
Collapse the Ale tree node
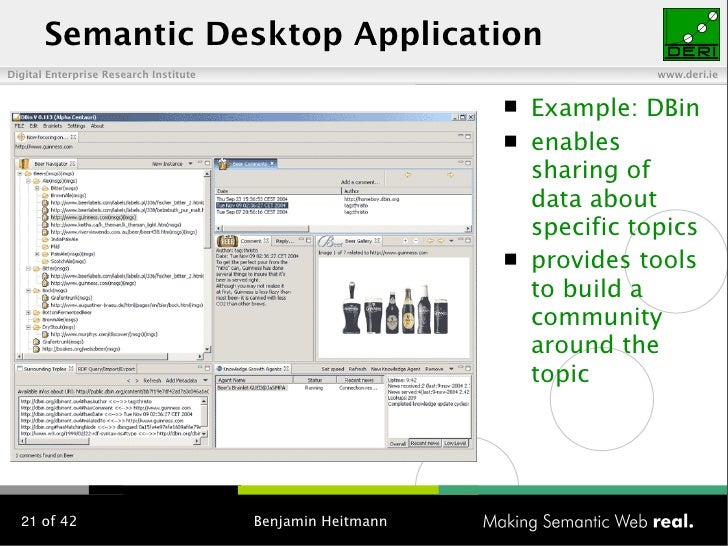click(28, 181)
